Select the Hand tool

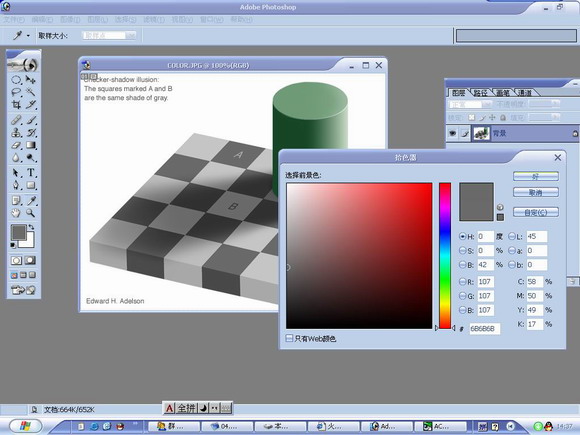pyautogui.click(x=16, y=213)
